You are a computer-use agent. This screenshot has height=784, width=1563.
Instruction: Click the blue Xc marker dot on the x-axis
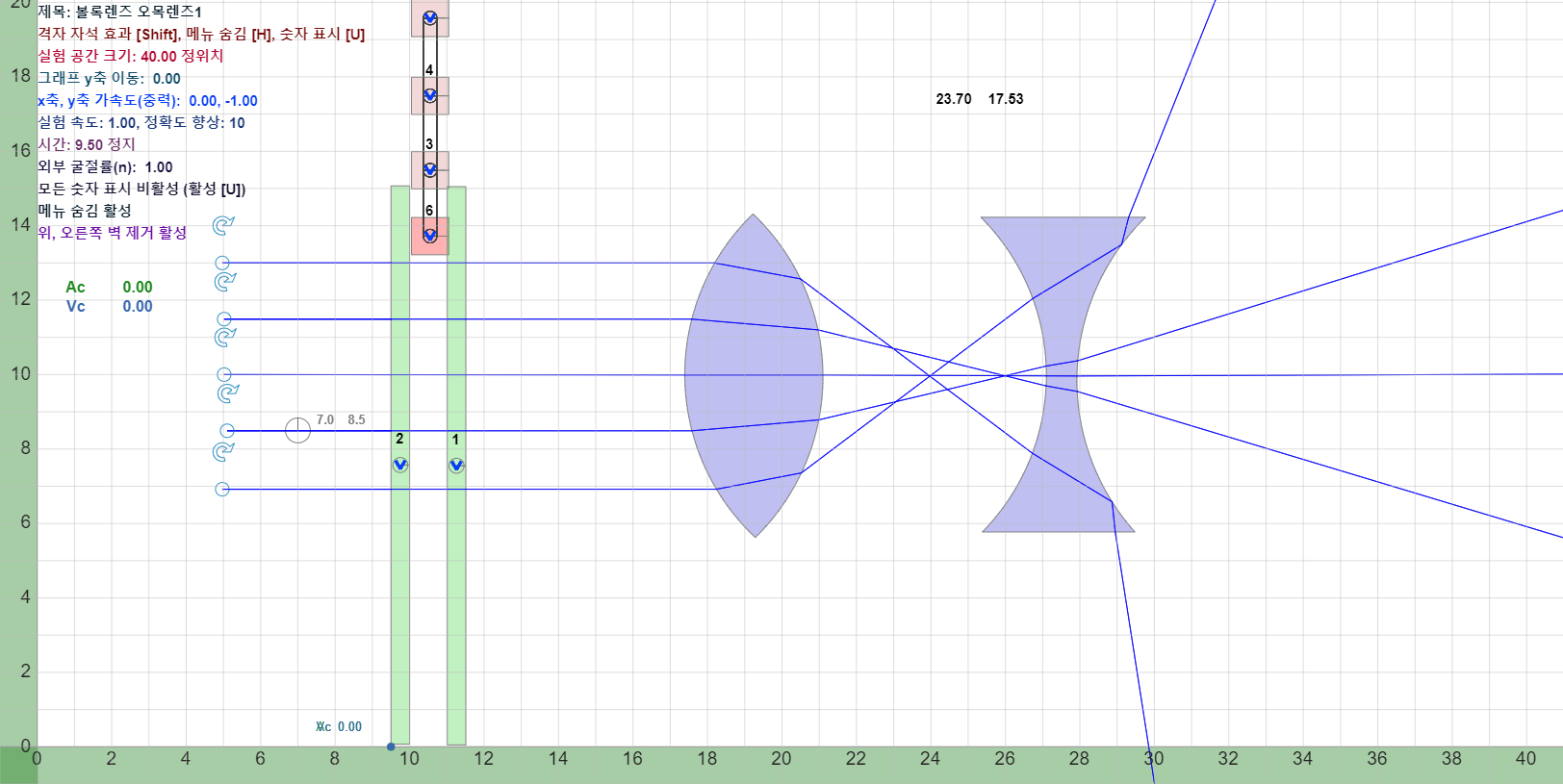(x=391, y=746)
